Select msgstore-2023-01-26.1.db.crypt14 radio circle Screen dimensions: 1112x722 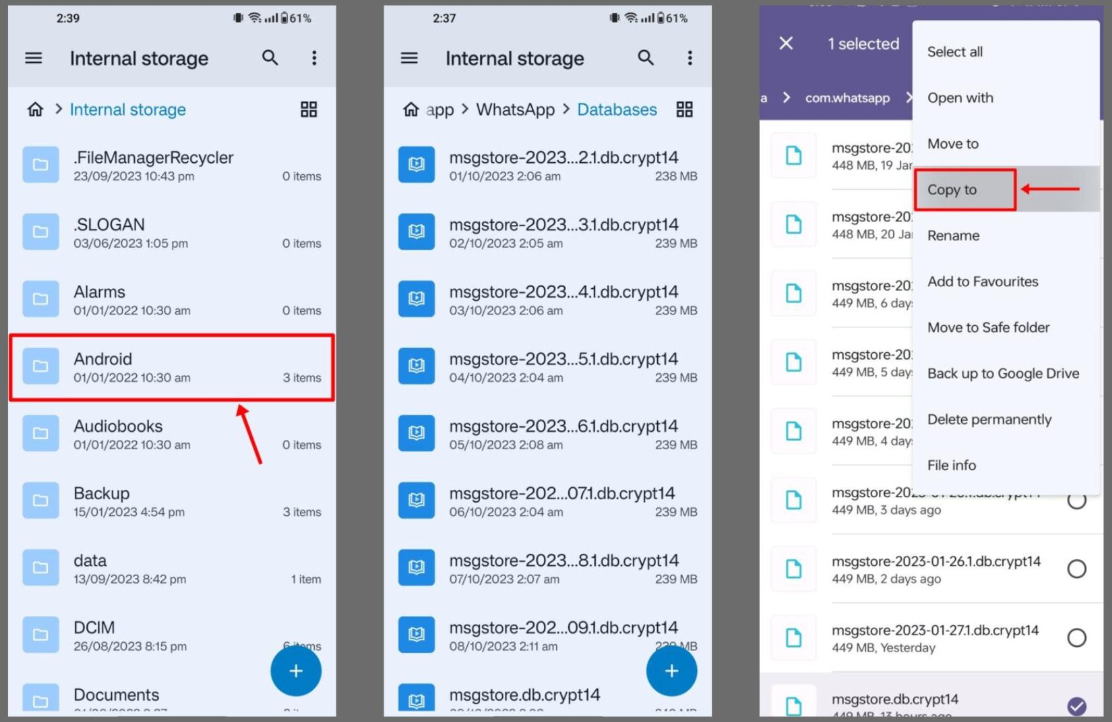tap(1077, 569)
